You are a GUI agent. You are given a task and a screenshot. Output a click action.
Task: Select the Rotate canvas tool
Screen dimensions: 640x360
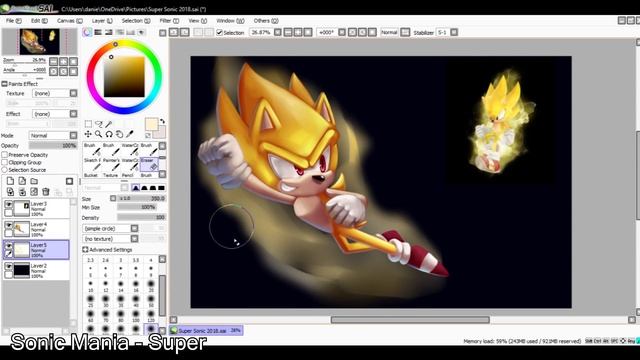[x=109, y=134]
